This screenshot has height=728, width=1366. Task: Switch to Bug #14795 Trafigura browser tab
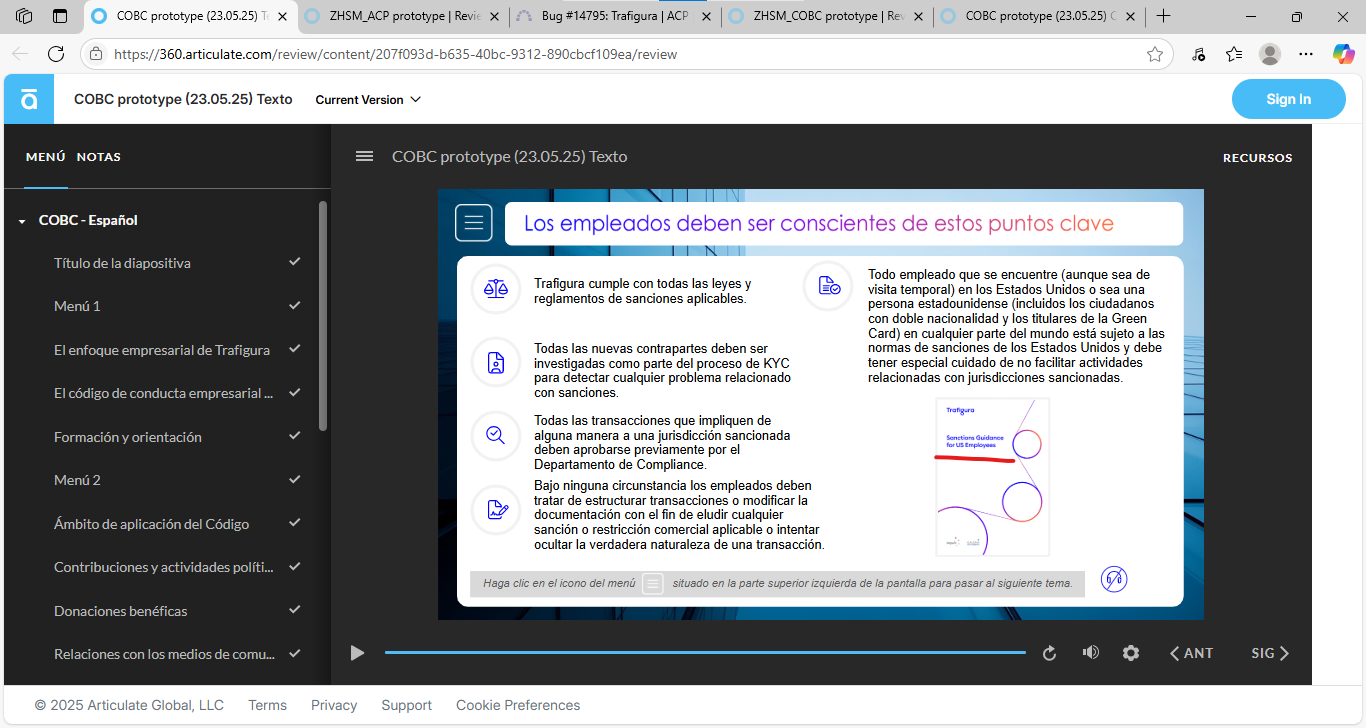coord(614,16)
